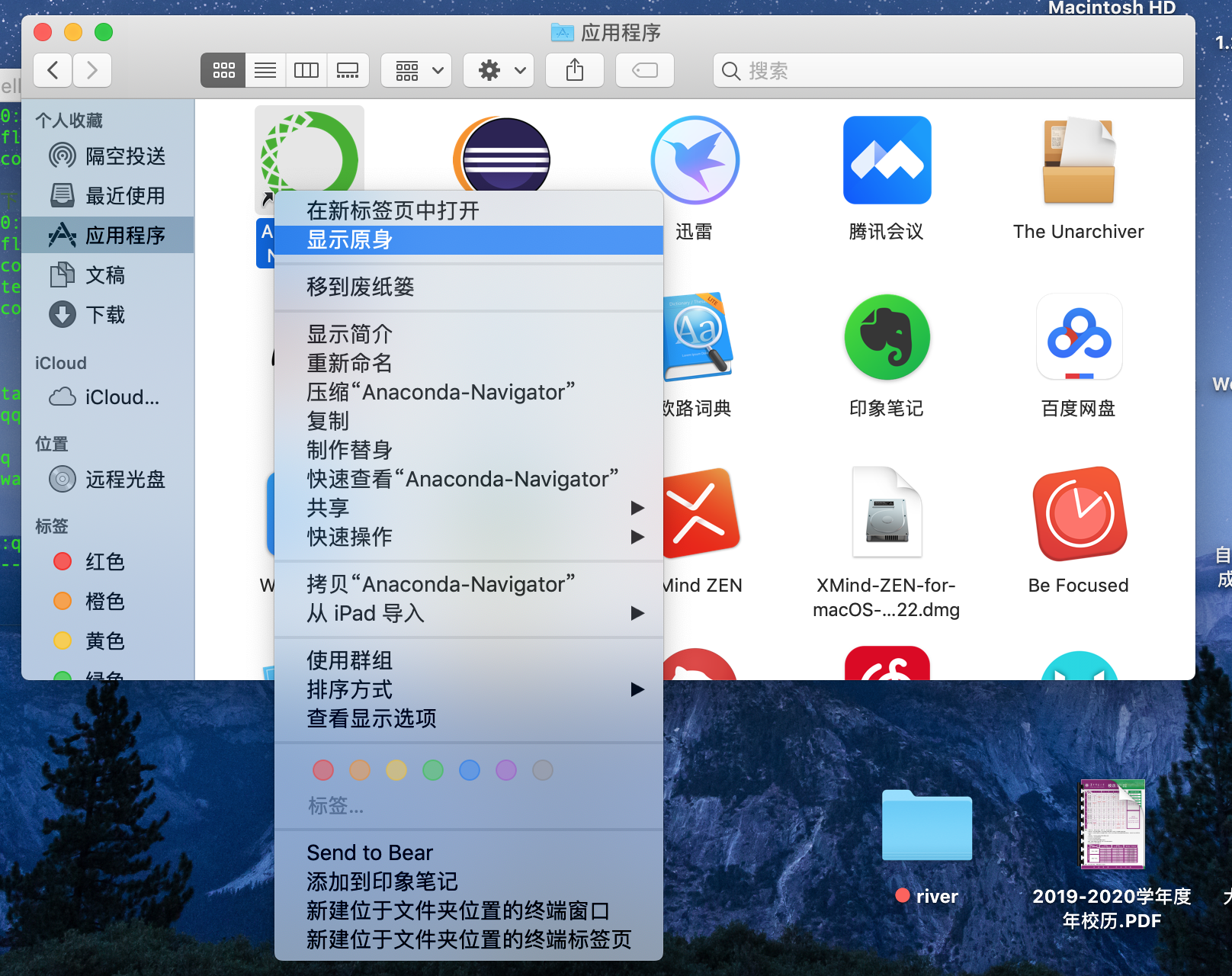The width and height of the screenshot is (1232, 976).
Task: Choose 显示简介 from context menu
Action: 468,334
